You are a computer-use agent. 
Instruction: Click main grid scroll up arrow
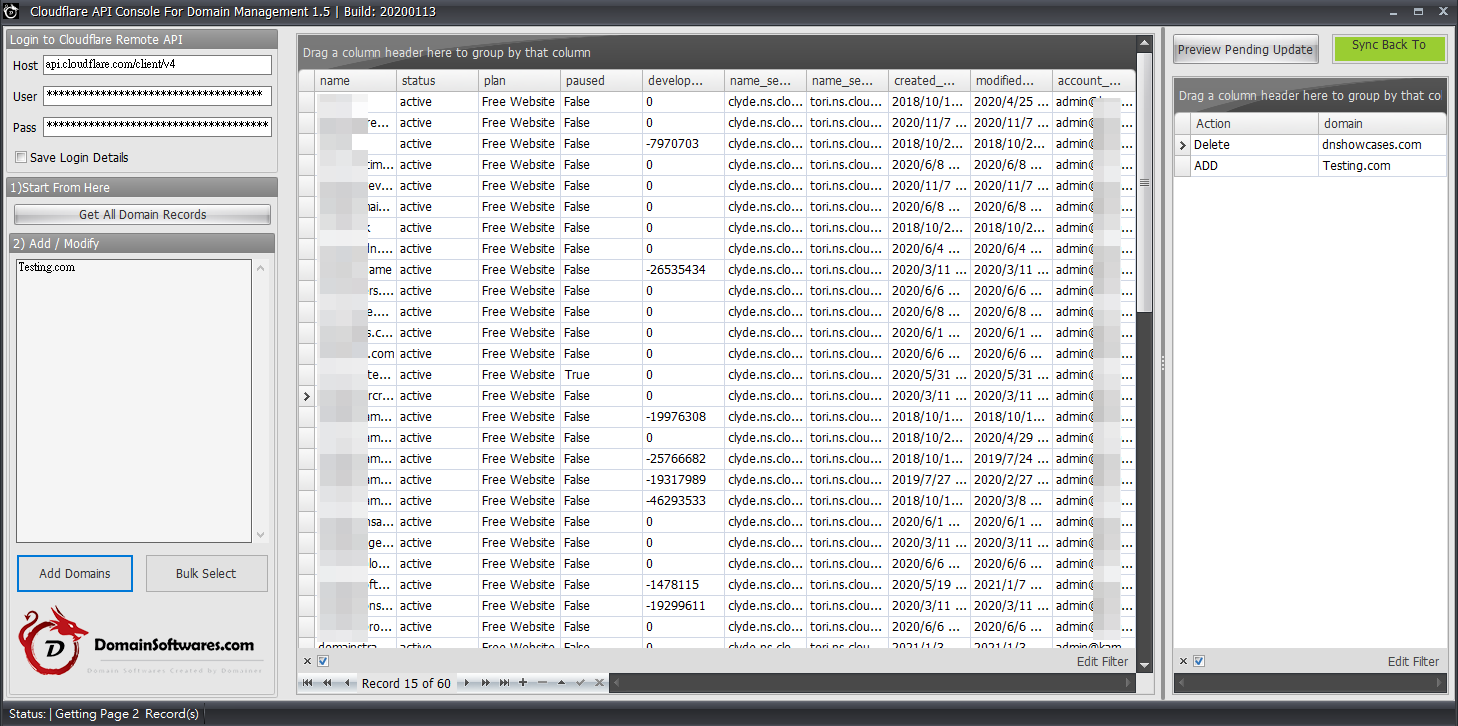tap(1144, 44)
